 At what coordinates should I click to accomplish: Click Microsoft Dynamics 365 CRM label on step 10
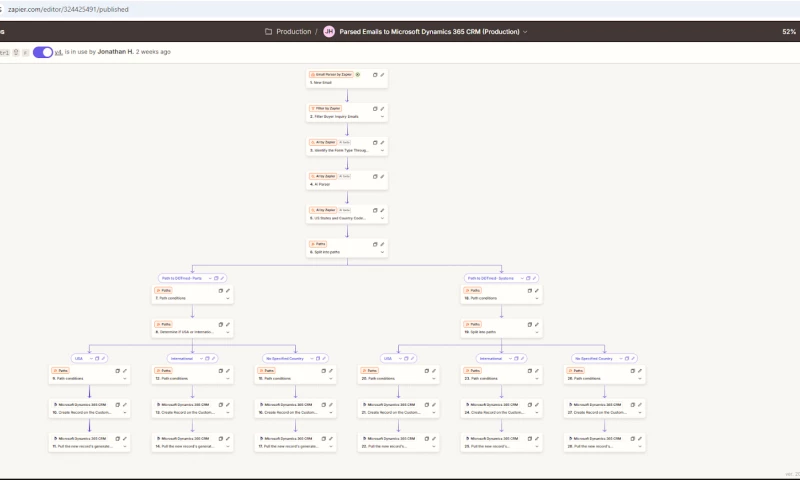click(80, 405)
